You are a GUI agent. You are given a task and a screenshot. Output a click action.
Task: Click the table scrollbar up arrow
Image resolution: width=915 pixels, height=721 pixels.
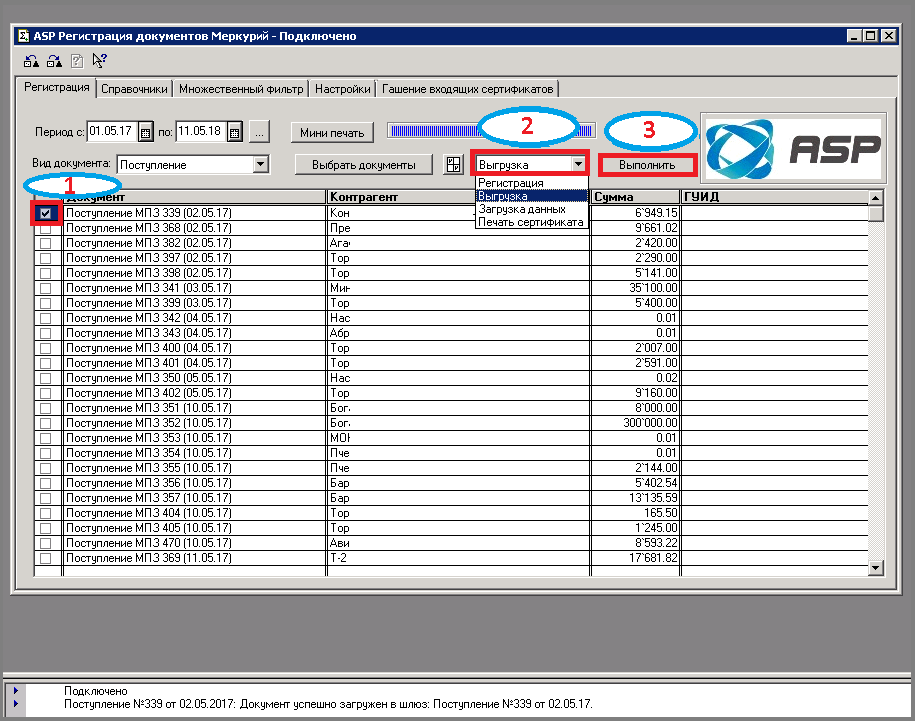(875, 198)
